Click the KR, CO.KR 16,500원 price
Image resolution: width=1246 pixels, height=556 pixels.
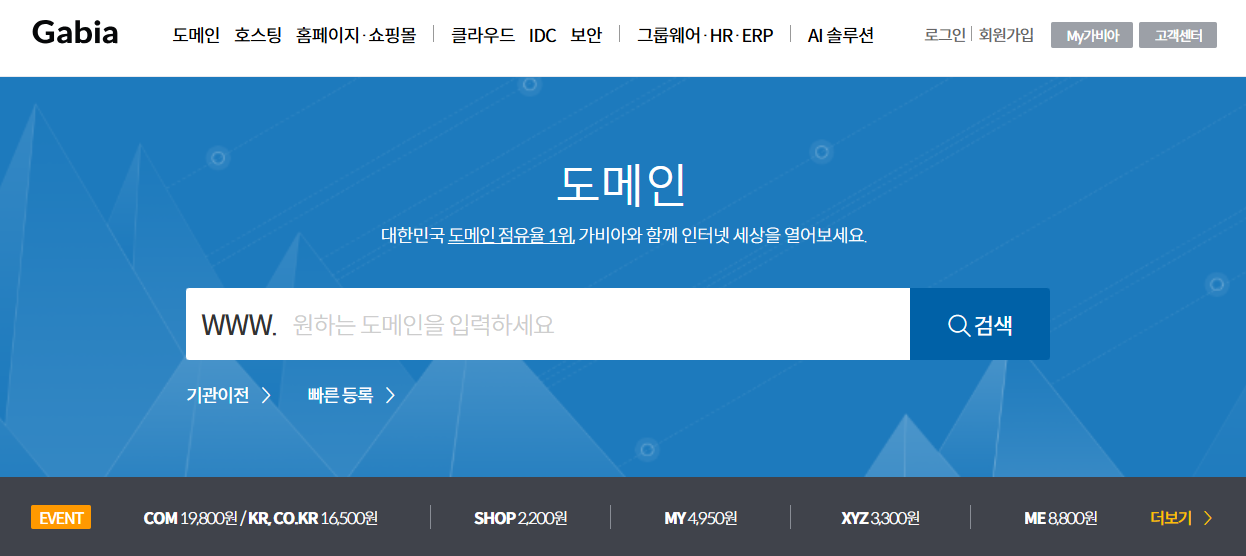click(312, 518)
